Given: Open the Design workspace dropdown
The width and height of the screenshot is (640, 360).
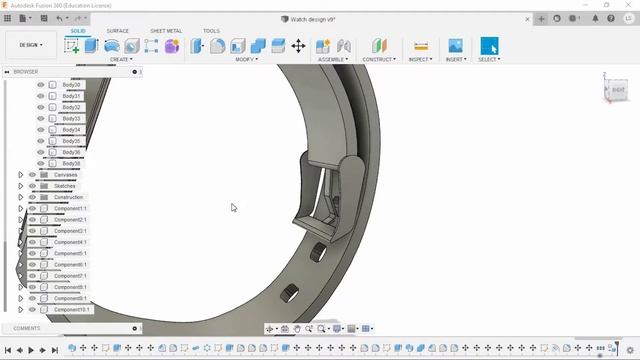Looking at the screenshot, I should pos(31,45).
